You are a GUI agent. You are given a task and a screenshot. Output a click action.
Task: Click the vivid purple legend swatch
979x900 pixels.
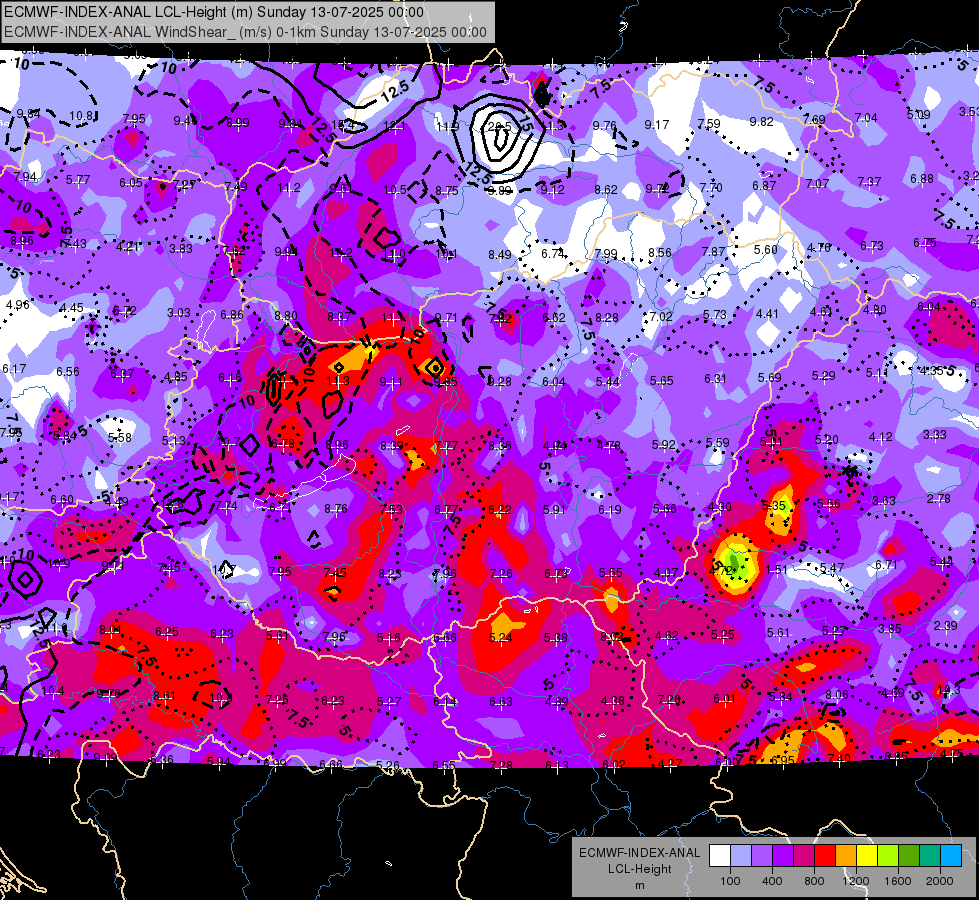[783, 856]
